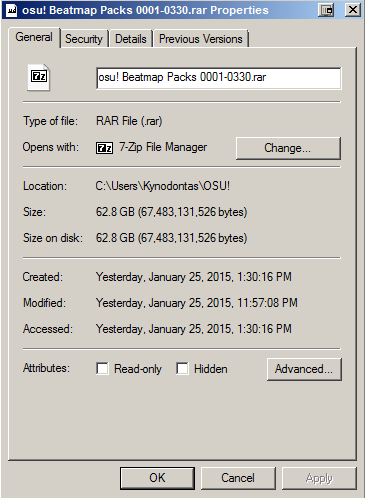Click the Cancel button
This screenshot has width=365, height=498.
[238, 478]
